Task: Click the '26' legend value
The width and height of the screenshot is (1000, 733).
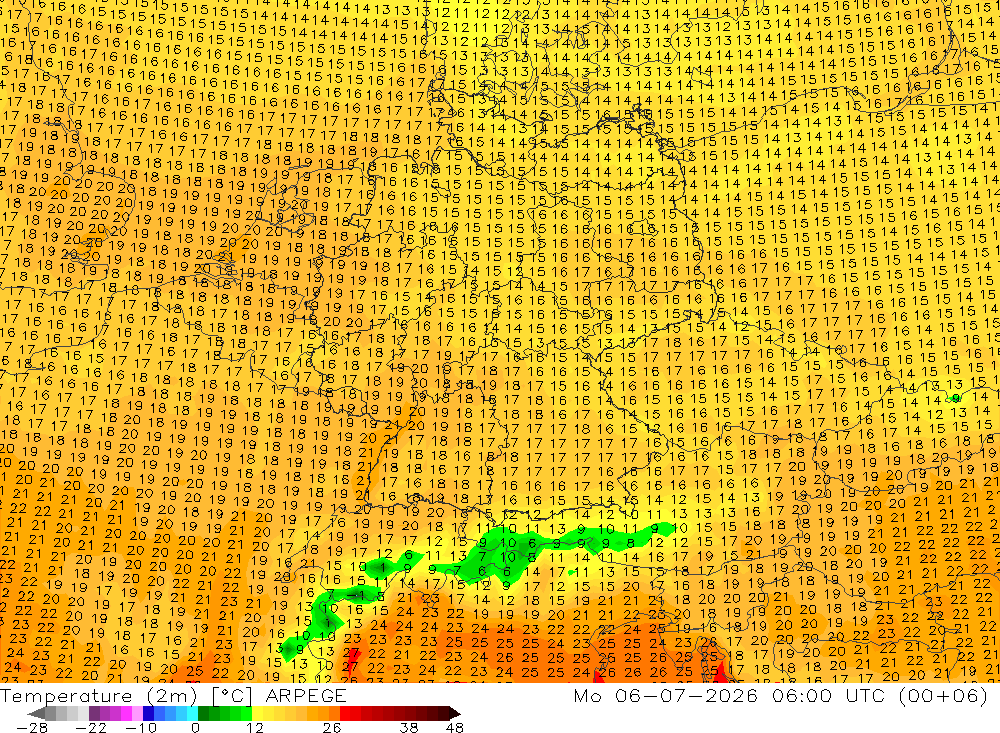Action: (332, 727)
